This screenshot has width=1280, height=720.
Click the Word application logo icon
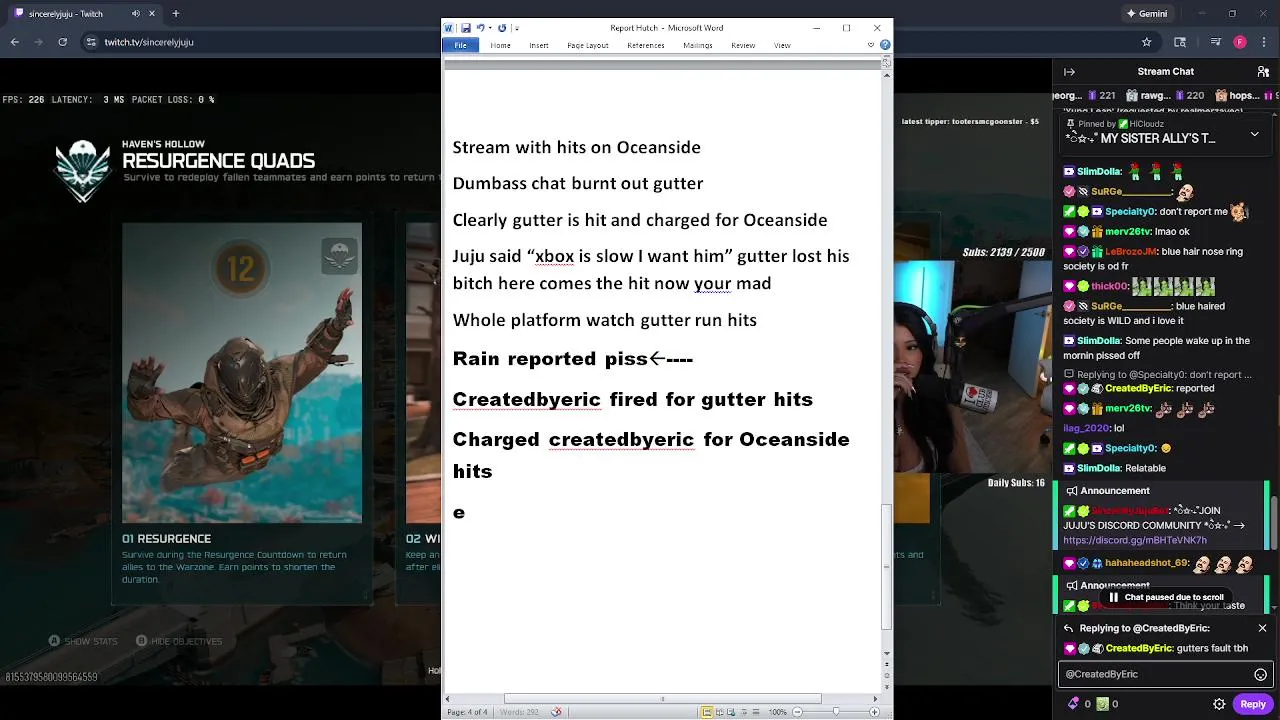click(x=449, y=28)
